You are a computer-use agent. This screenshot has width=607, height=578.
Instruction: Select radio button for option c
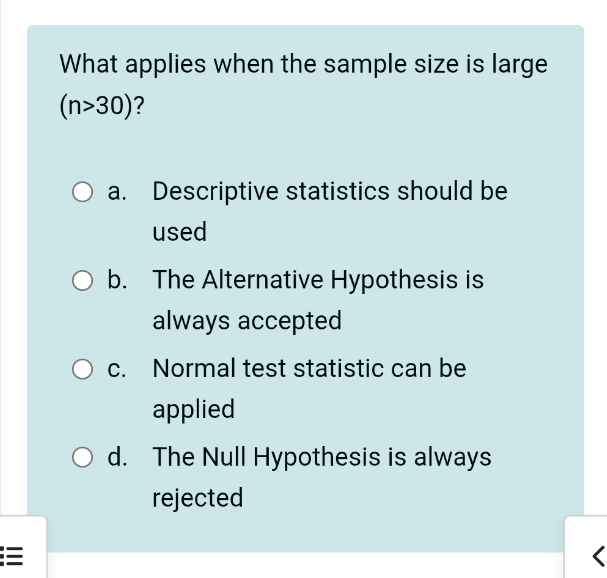(82, 369)
